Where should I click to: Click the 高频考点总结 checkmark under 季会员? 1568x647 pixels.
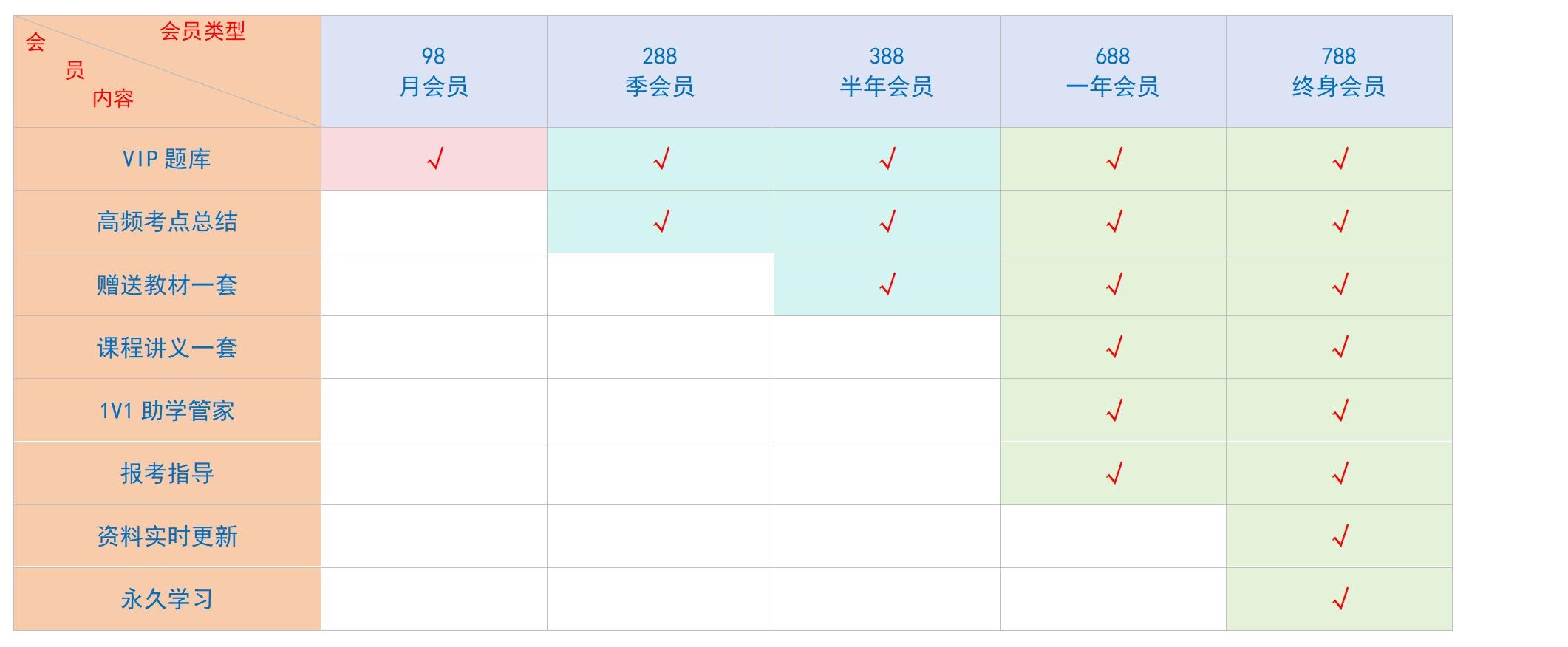pos(661,221)
